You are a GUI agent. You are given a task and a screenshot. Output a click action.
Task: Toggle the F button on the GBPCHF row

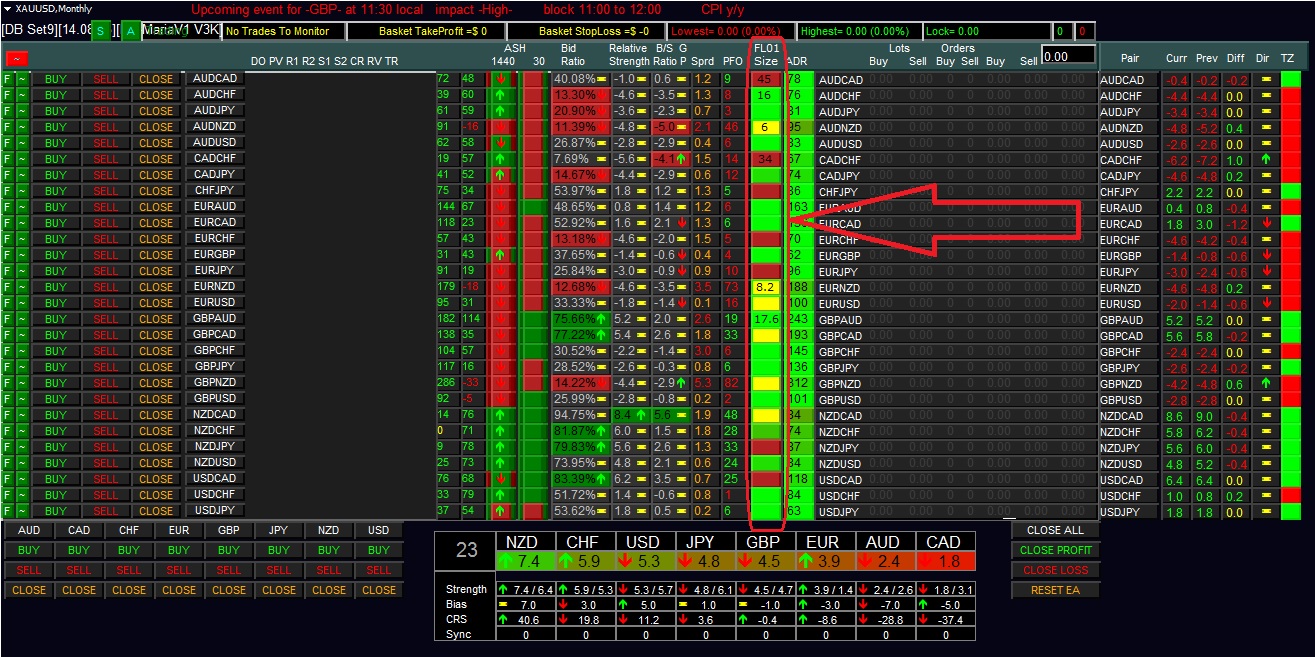(x=8, y=351)
